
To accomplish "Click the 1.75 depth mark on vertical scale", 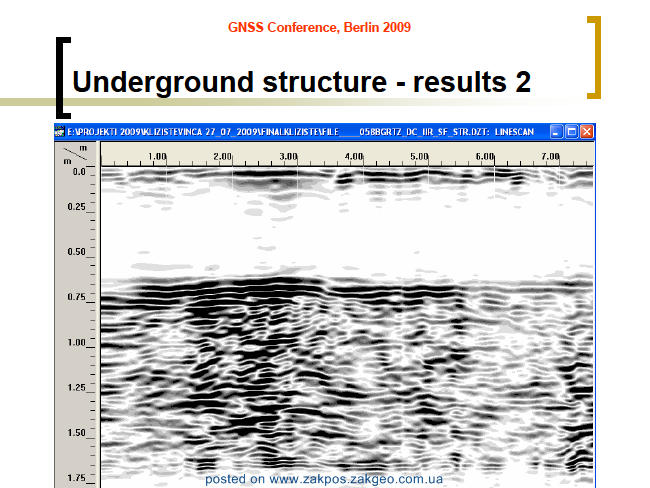I will [x=76, y=478].
